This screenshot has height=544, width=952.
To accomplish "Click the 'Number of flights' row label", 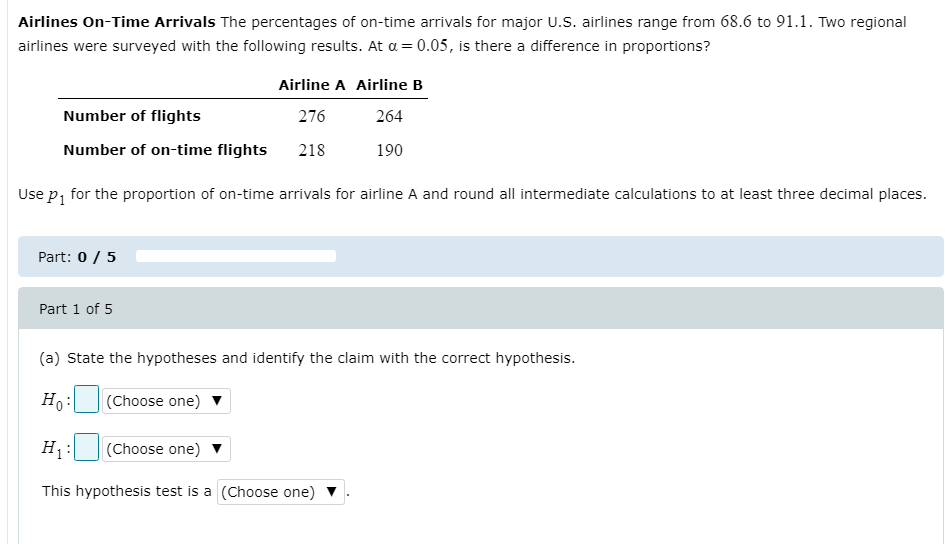I will coord(132,116).
